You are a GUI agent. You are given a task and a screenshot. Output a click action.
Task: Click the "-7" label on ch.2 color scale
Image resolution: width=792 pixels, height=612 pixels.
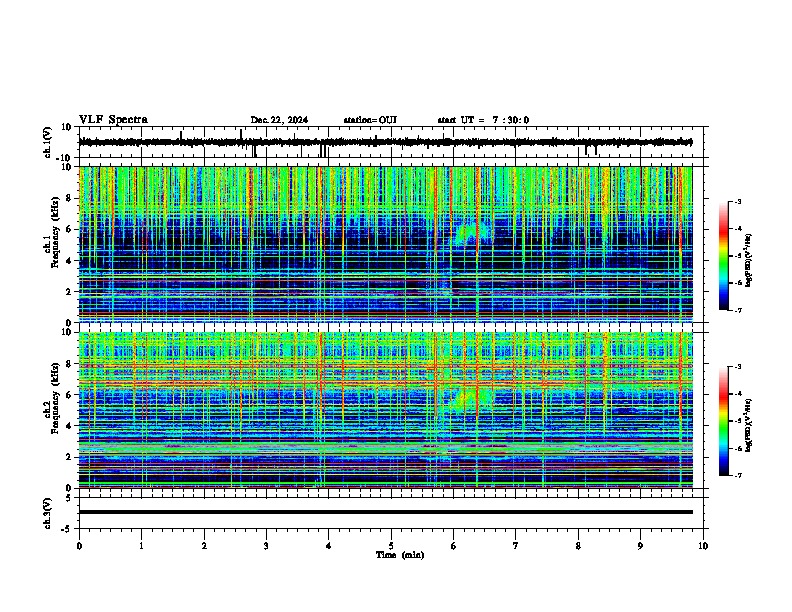pos(738,475)
